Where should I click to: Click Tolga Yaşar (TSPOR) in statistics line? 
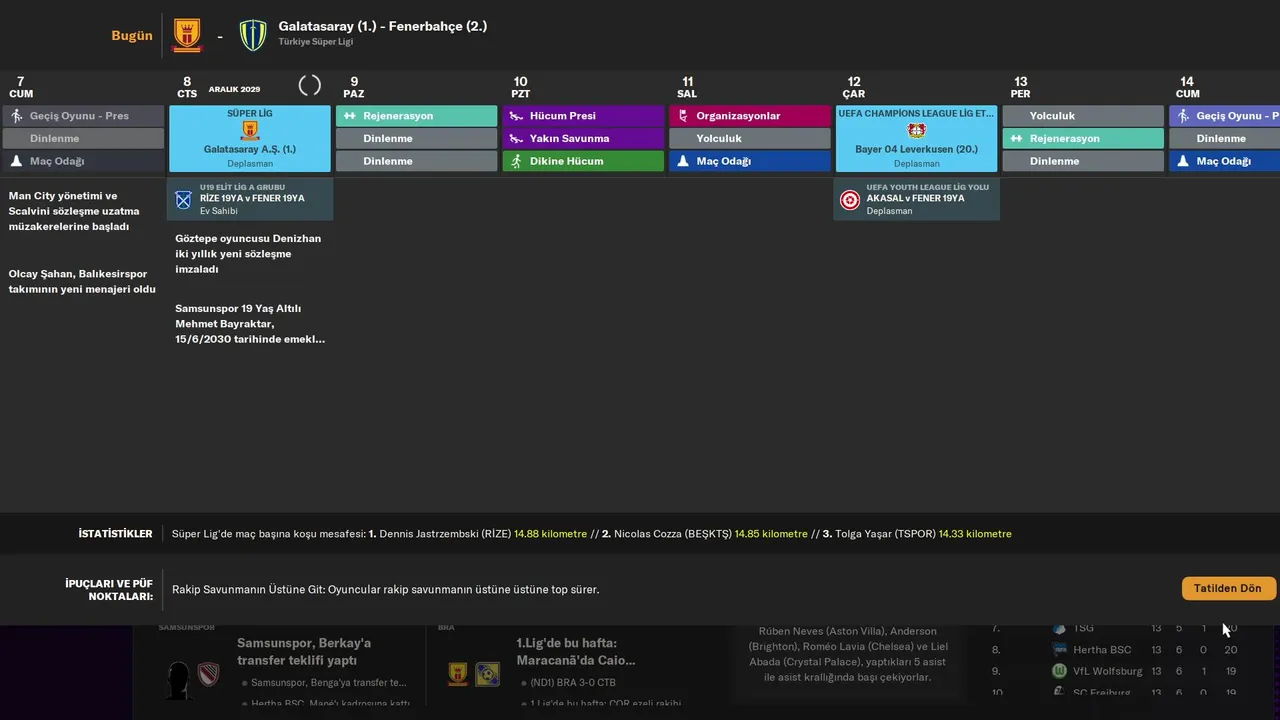coord(885,534)
